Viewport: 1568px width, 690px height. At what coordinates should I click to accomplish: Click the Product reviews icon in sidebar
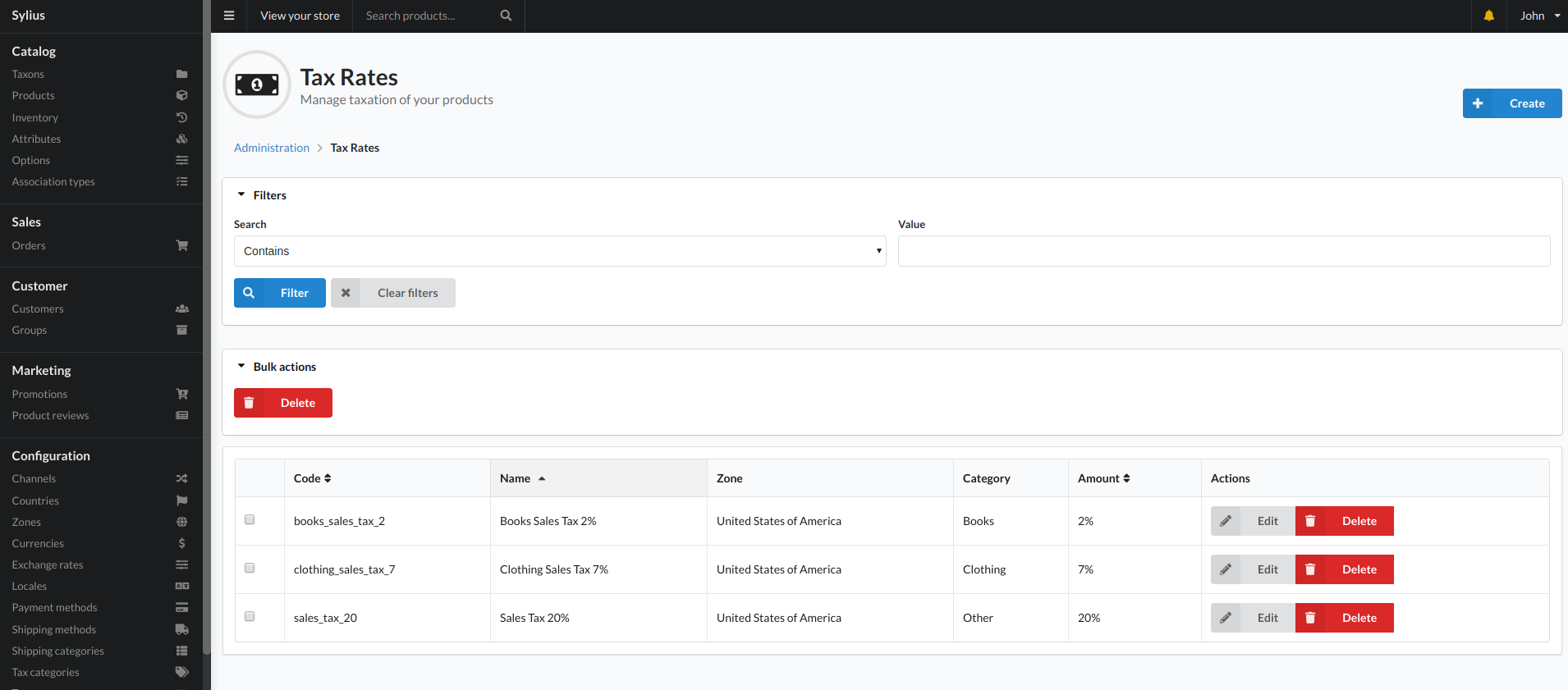181,415
